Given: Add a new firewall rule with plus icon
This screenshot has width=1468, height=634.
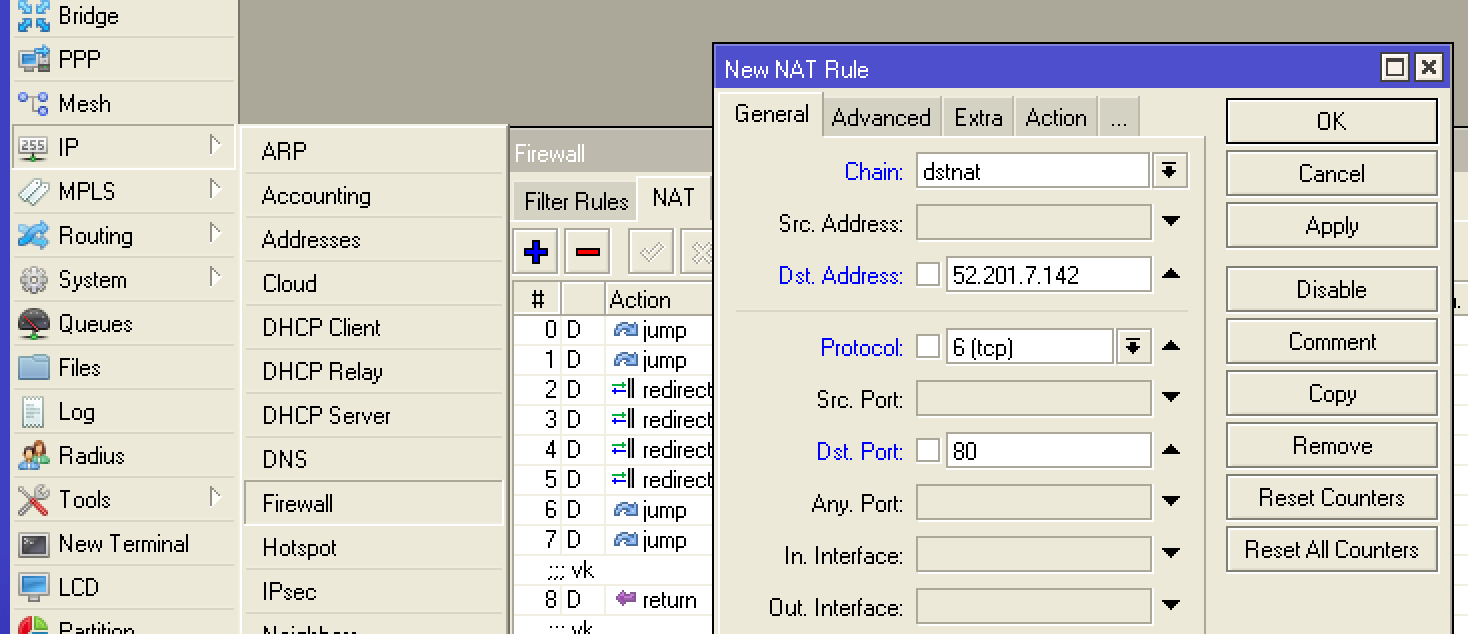Looking at the screenshot, I should pos(536,252).
